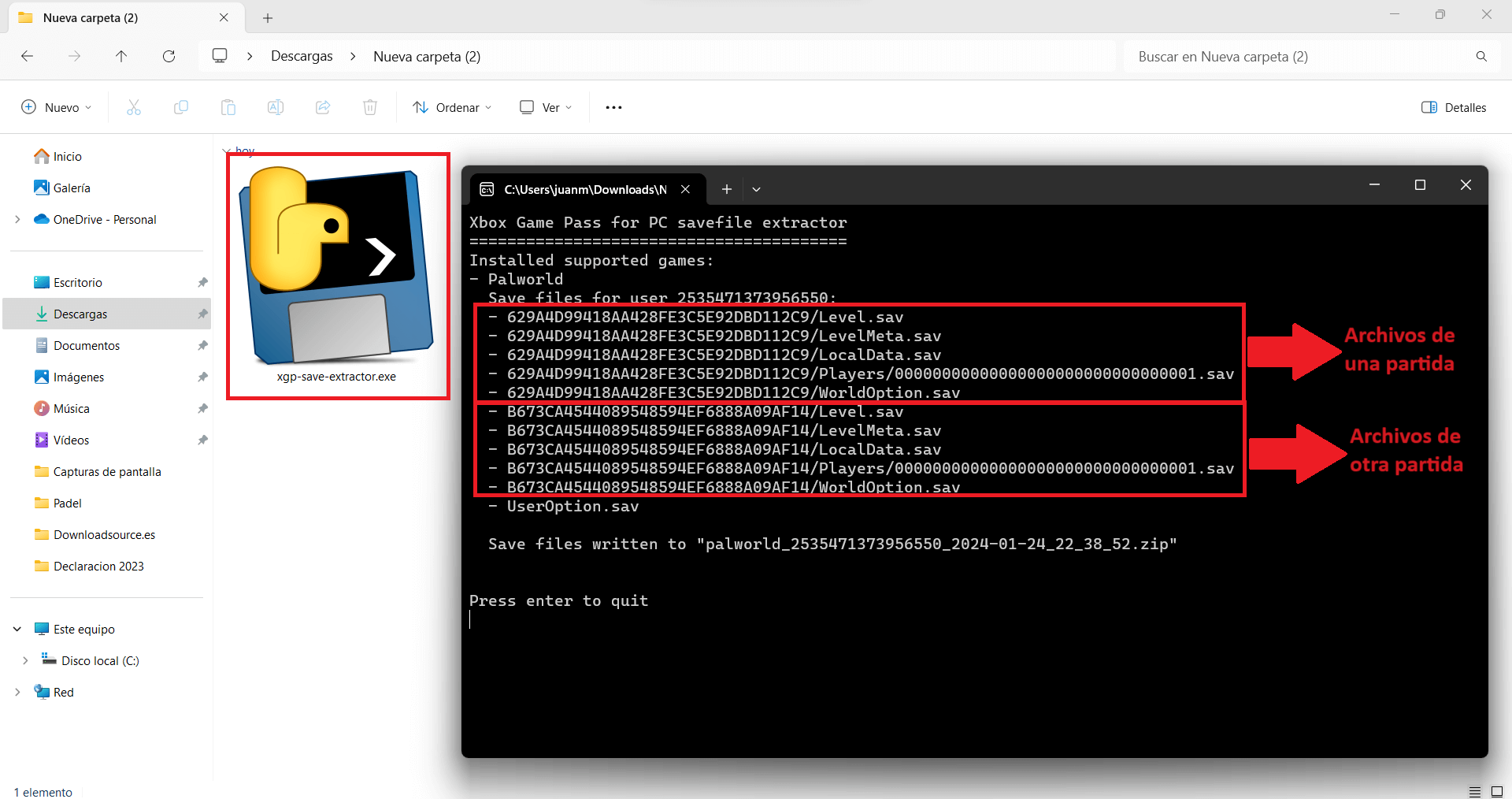Open a new File Explorer tab

tap(268, 17)
